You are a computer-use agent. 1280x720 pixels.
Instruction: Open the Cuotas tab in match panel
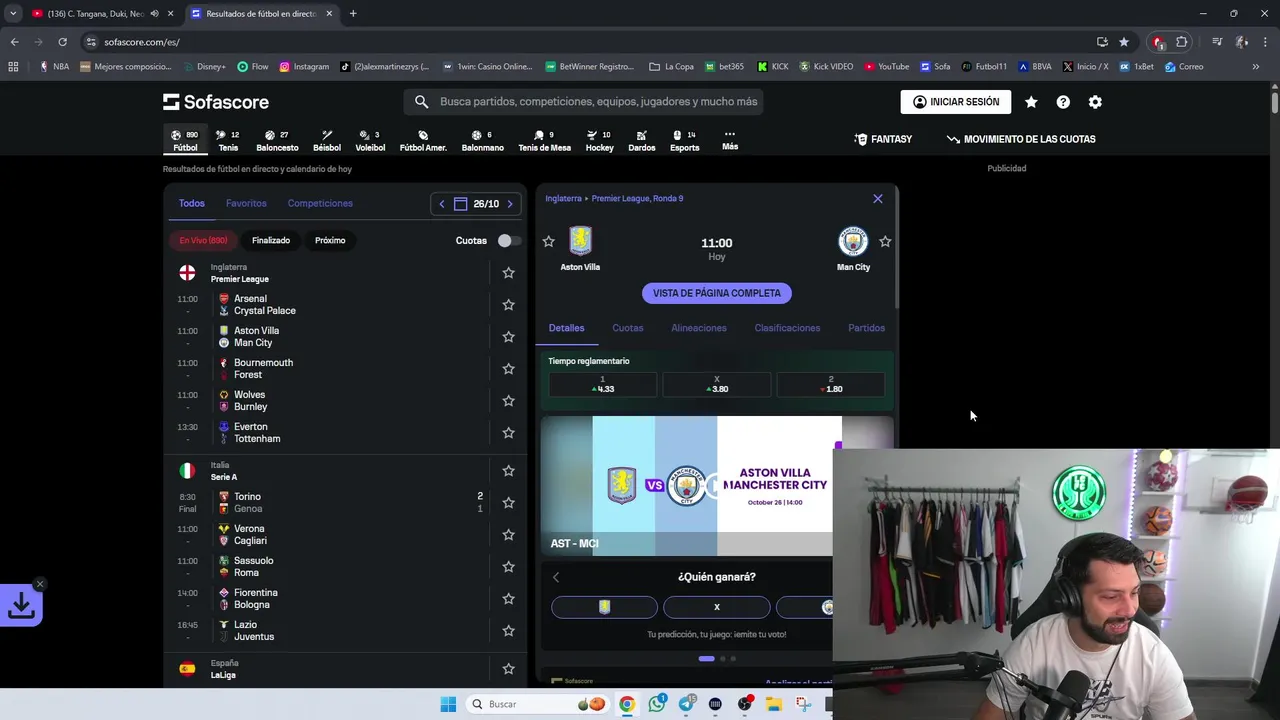coord(628,328)
